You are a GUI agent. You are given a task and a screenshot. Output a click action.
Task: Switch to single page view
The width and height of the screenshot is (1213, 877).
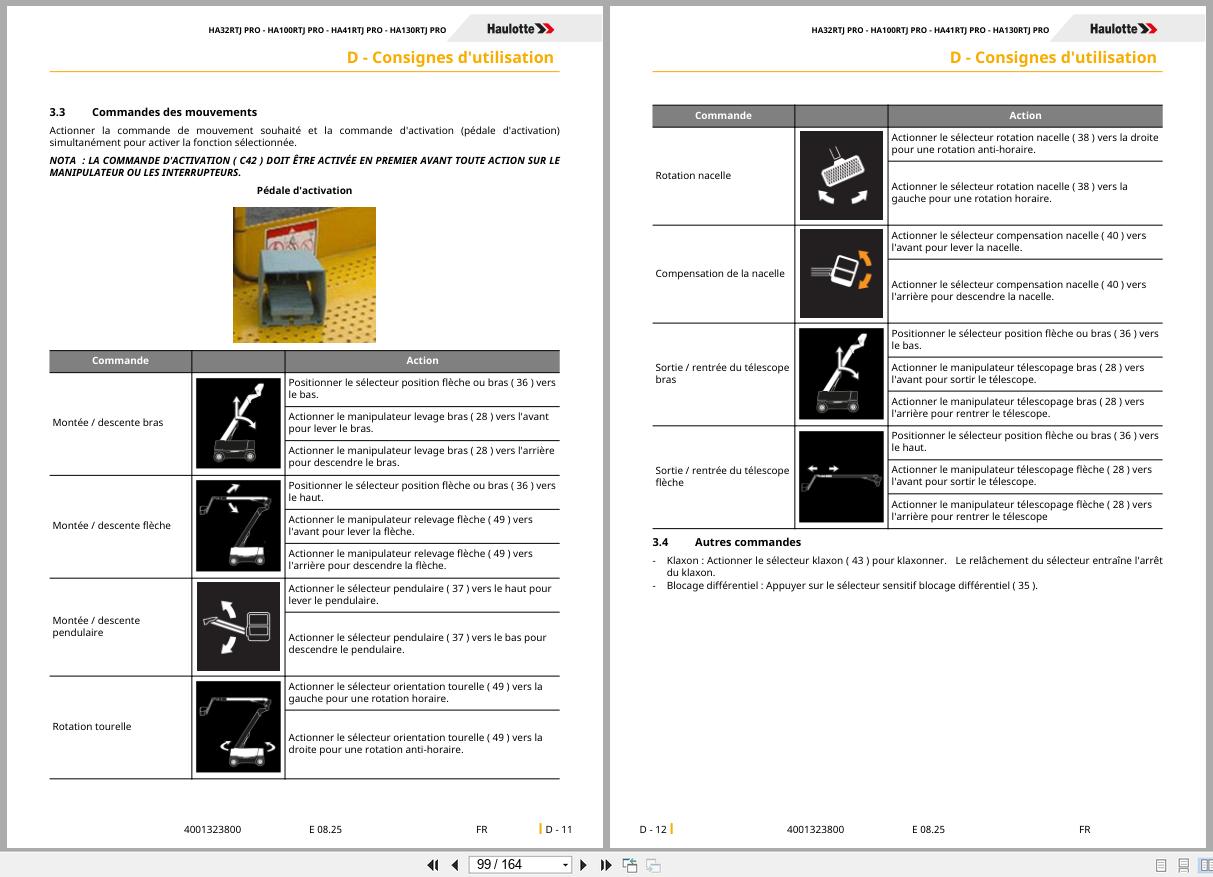(1161, 865)
